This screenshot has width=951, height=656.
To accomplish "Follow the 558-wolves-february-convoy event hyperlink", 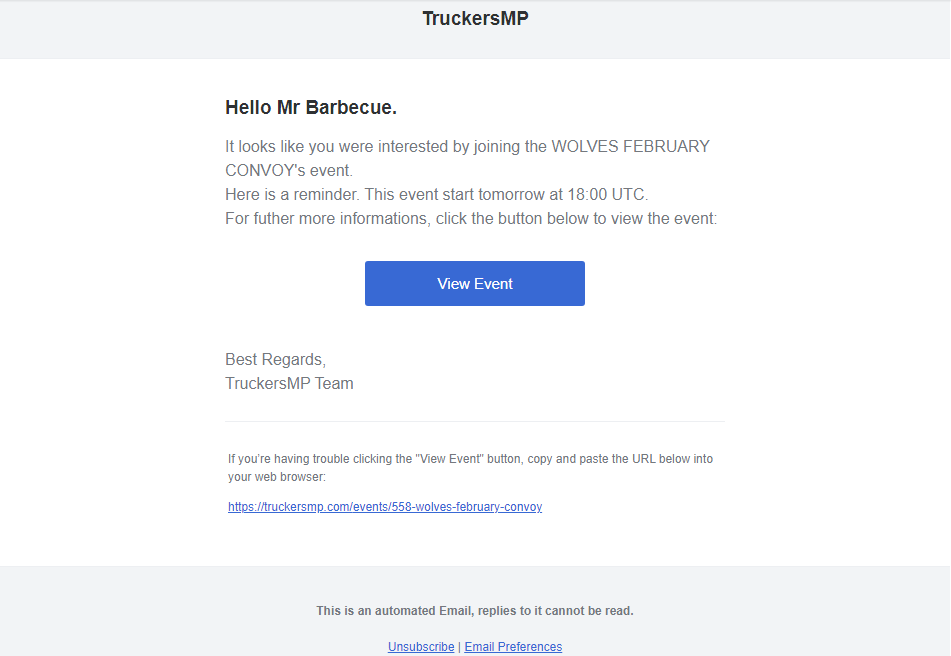I will (x=385, y=507).
